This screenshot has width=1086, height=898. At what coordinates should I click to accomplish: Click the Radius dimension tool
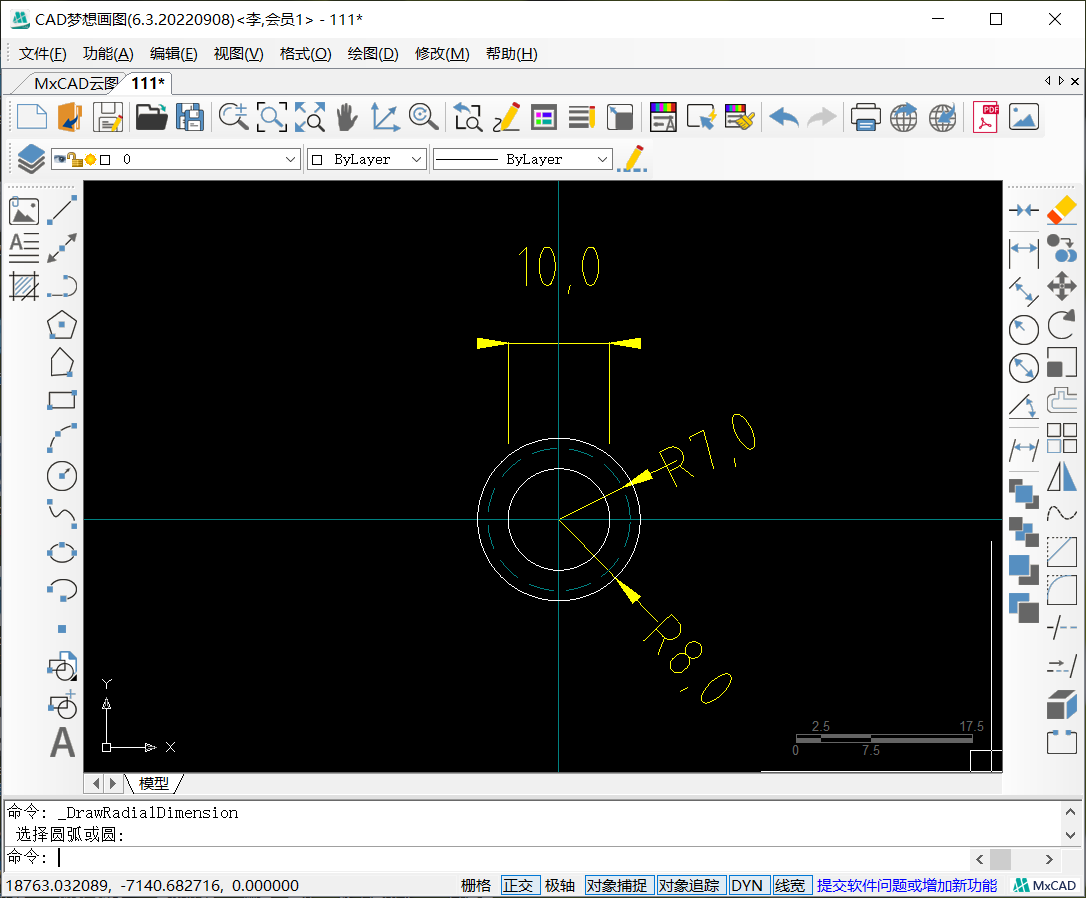pos(1024,330)
